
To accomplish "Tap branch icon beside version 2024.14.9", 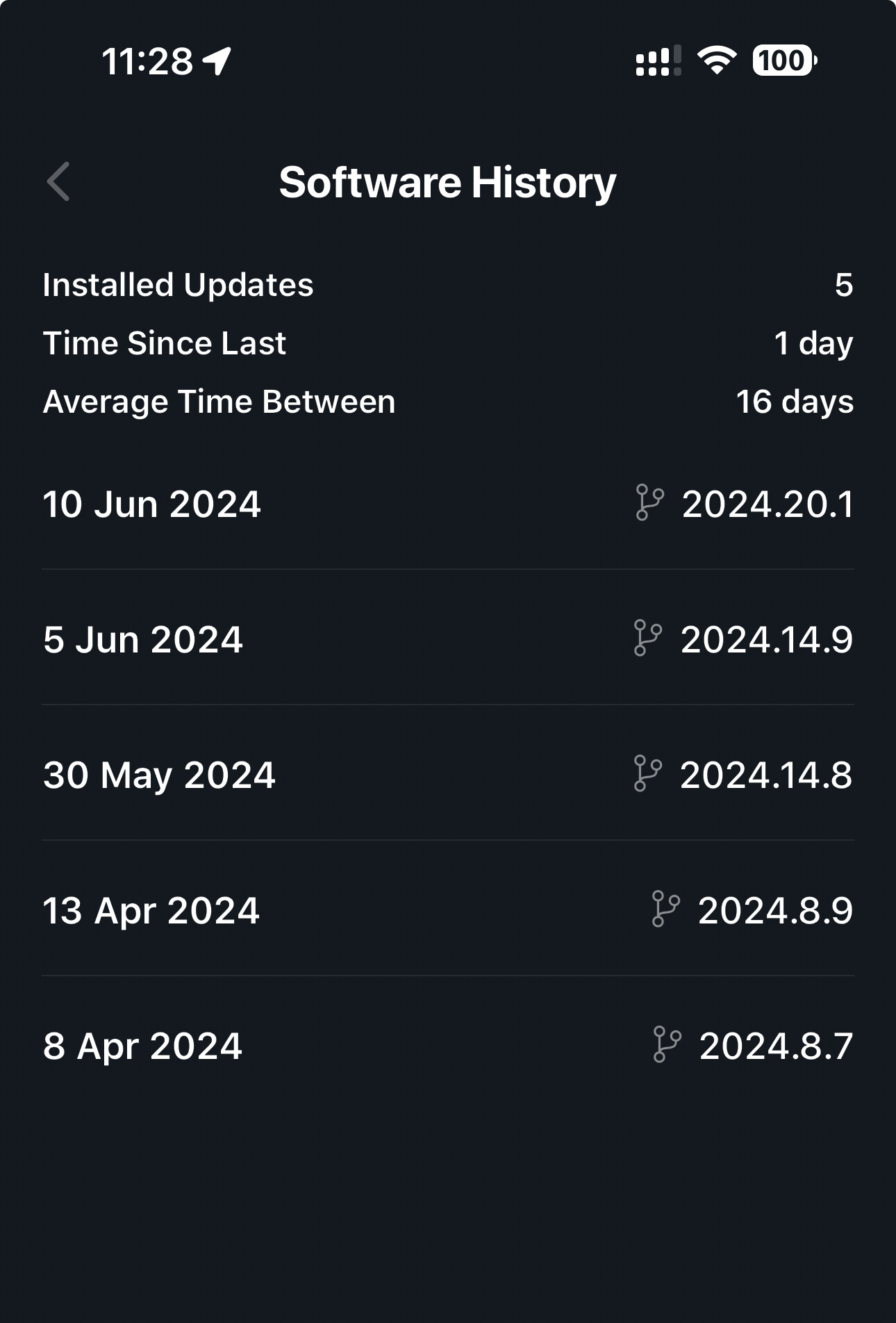I will coord(647,639).
